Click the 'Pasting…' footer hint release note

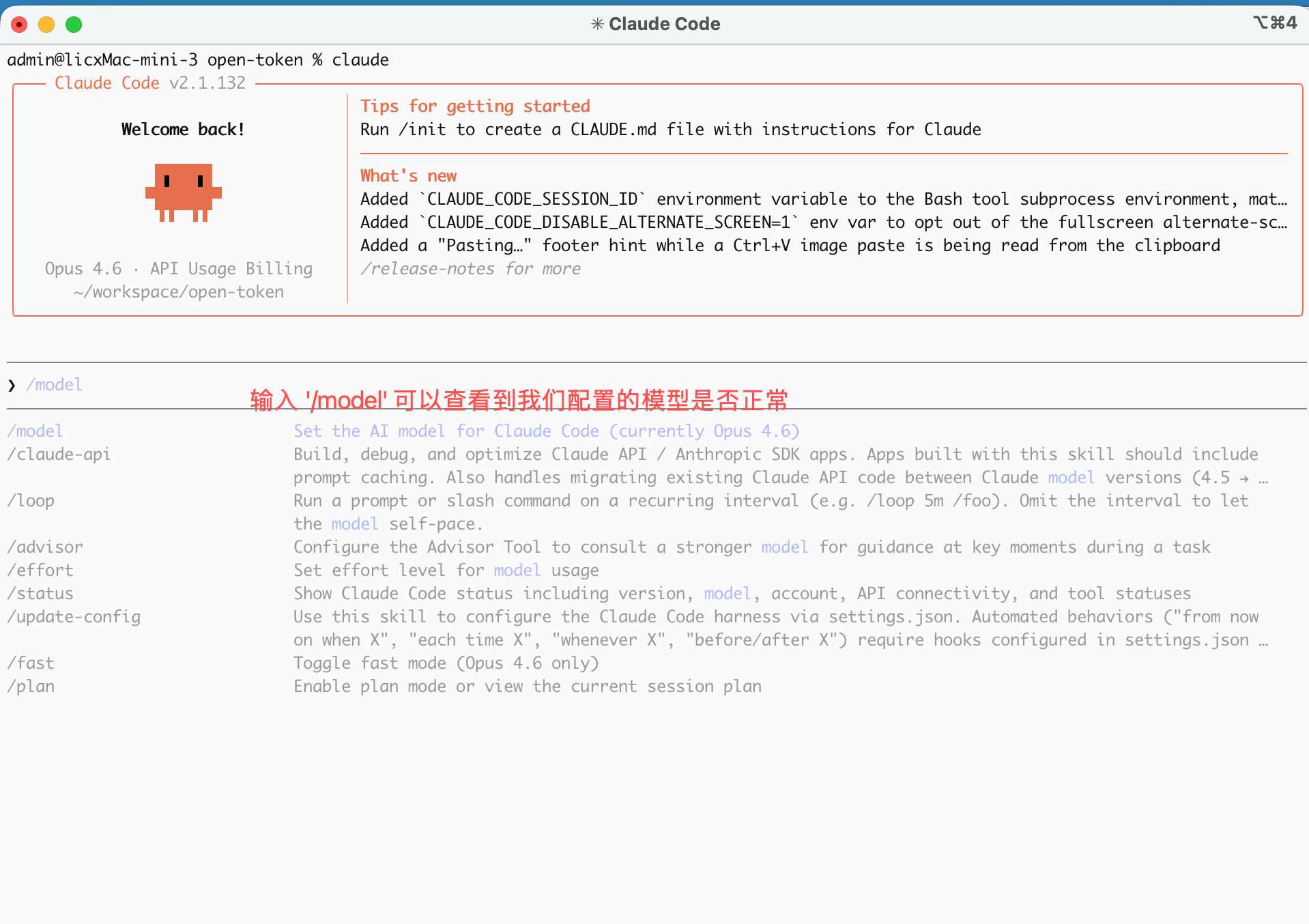pyautogui.click(x=790, y=246)
